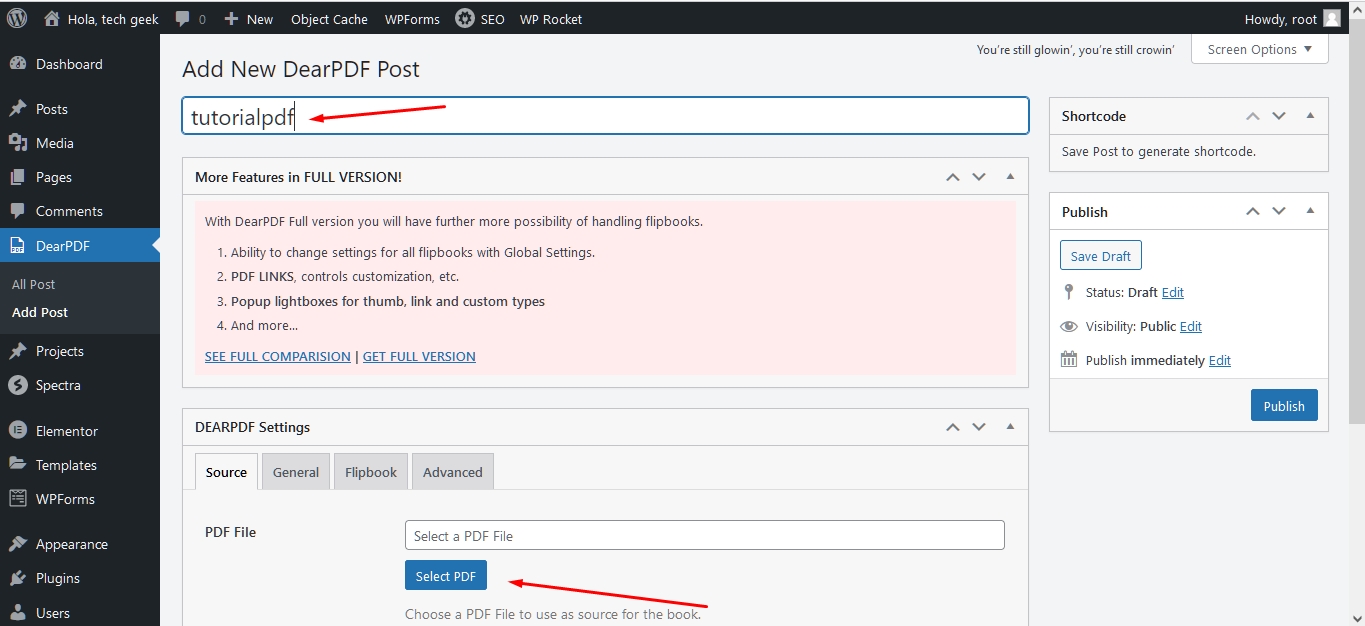Open Projects icon in sidebar
Image resolution: width=1365 pixels, height=626 pixels.
(x=17, y=351)
